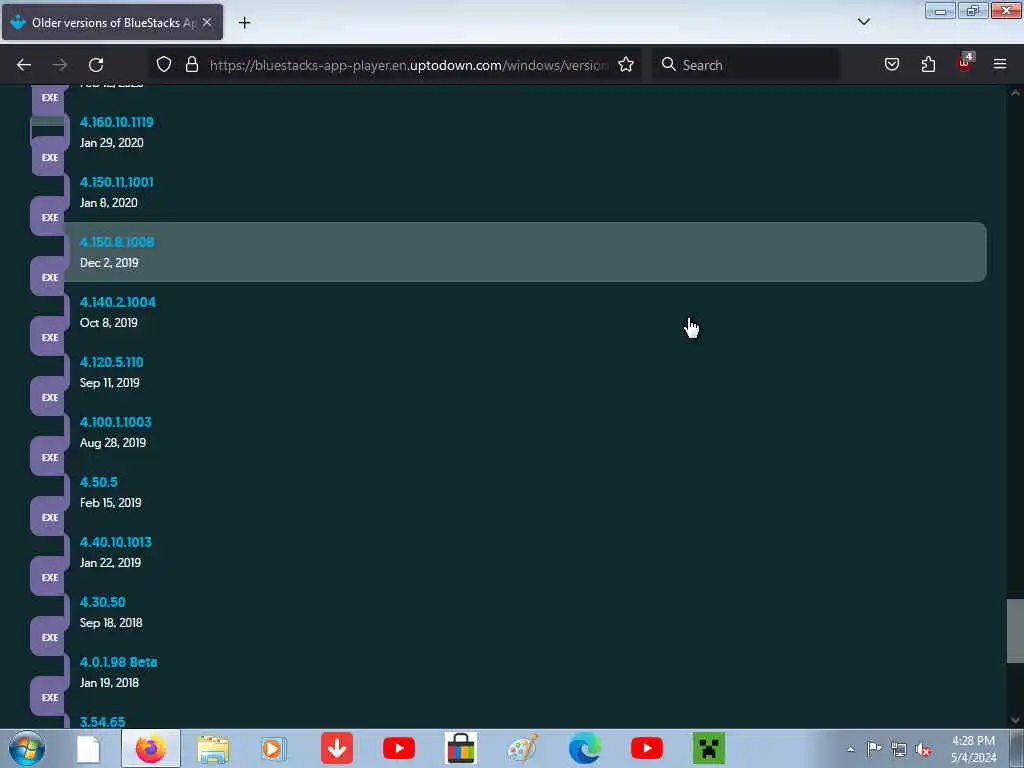Click the EXE badge under 4.30.50
1024x768 pixels.
tap(50, 638)
